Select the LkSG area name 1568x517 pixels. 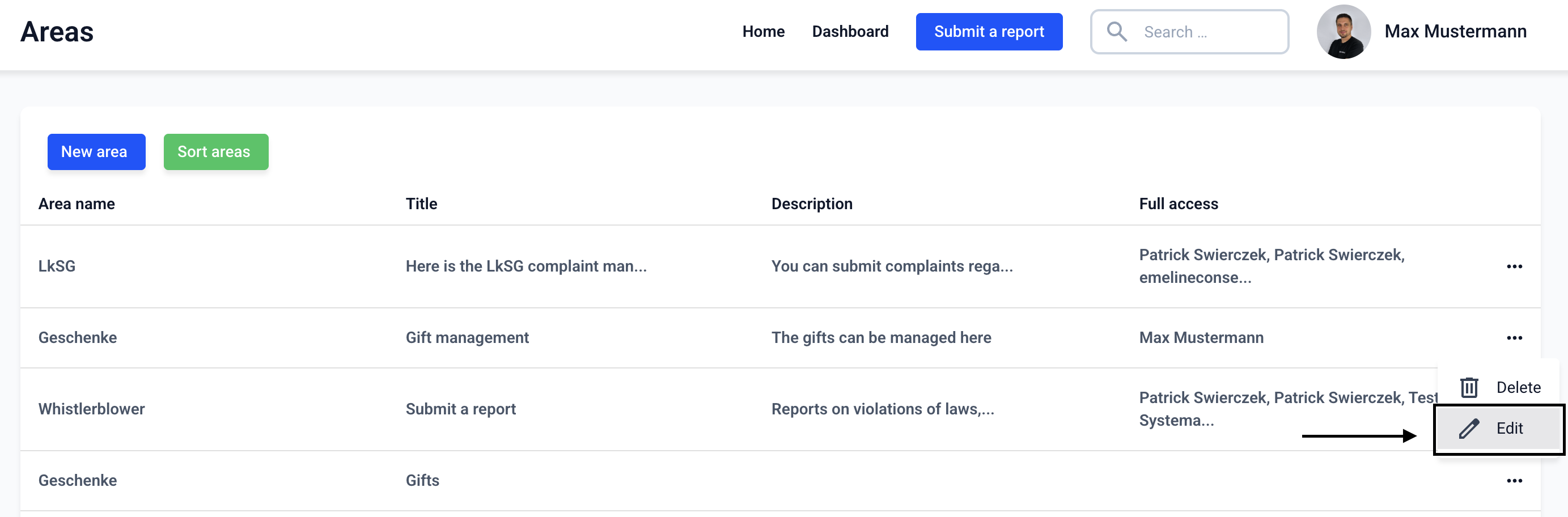coord(57,267)
